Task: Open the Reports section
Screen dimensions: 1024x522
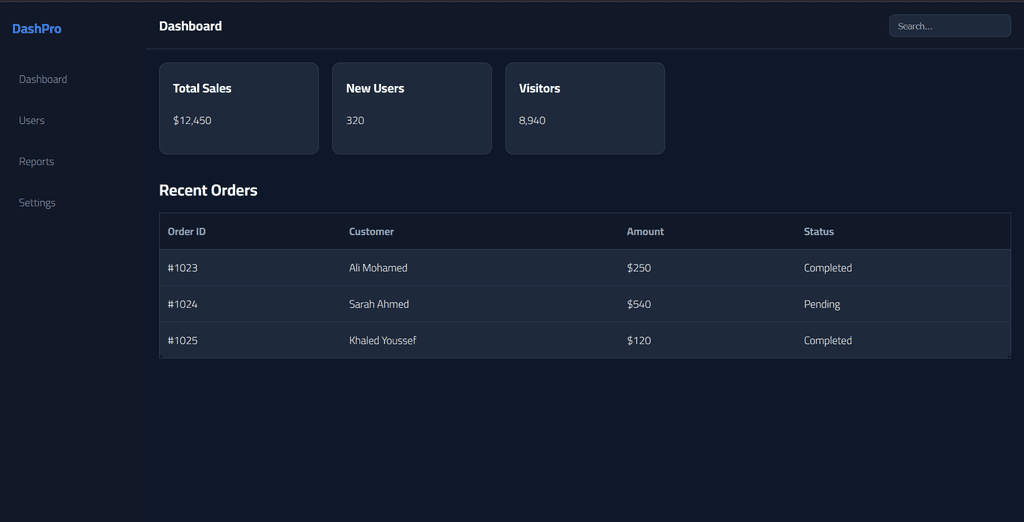Action: [x=37, y=161]
